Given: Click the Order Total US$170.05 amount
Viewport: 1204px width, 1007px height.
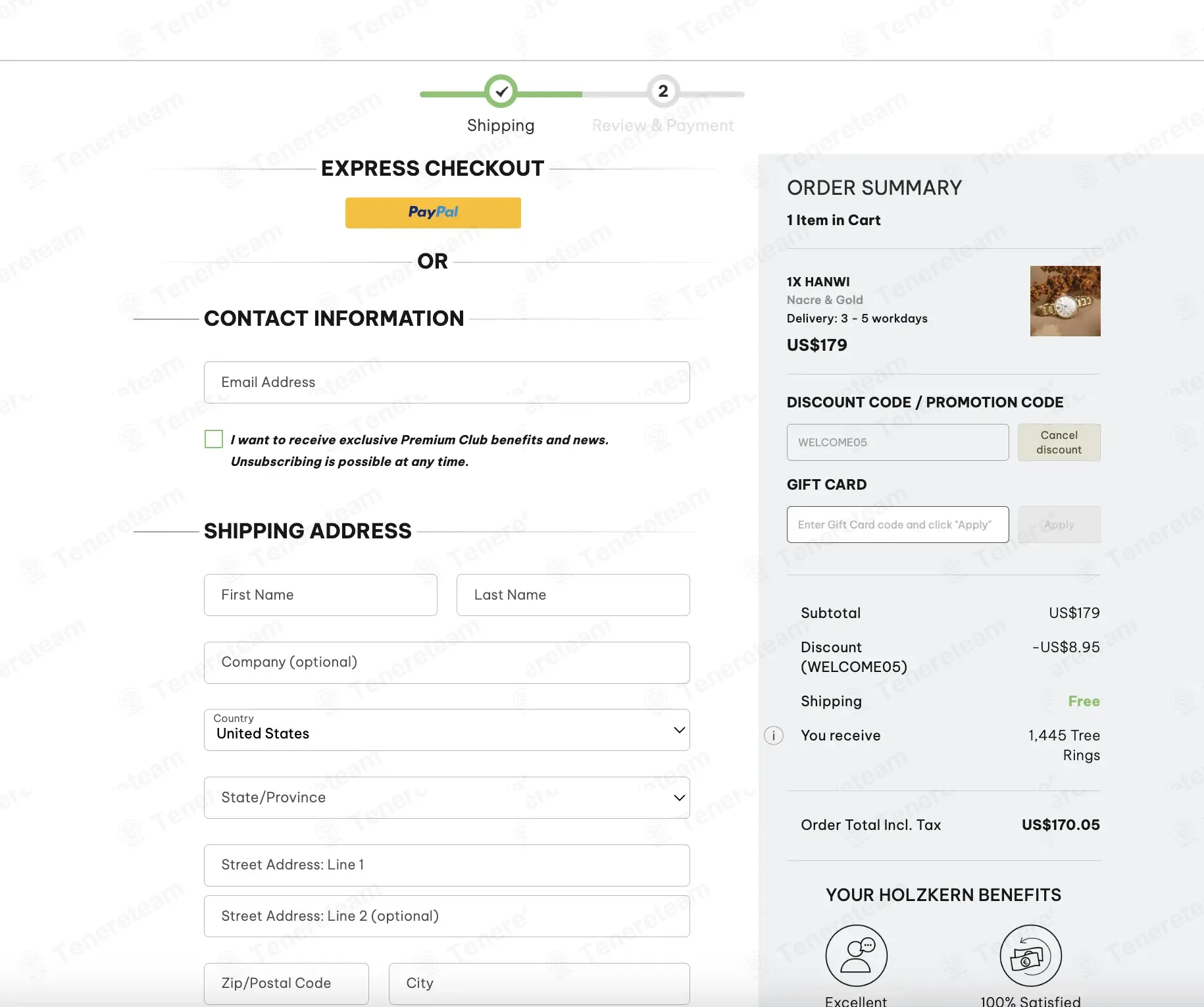Looking at the screenshot, I should point(1061,825).
